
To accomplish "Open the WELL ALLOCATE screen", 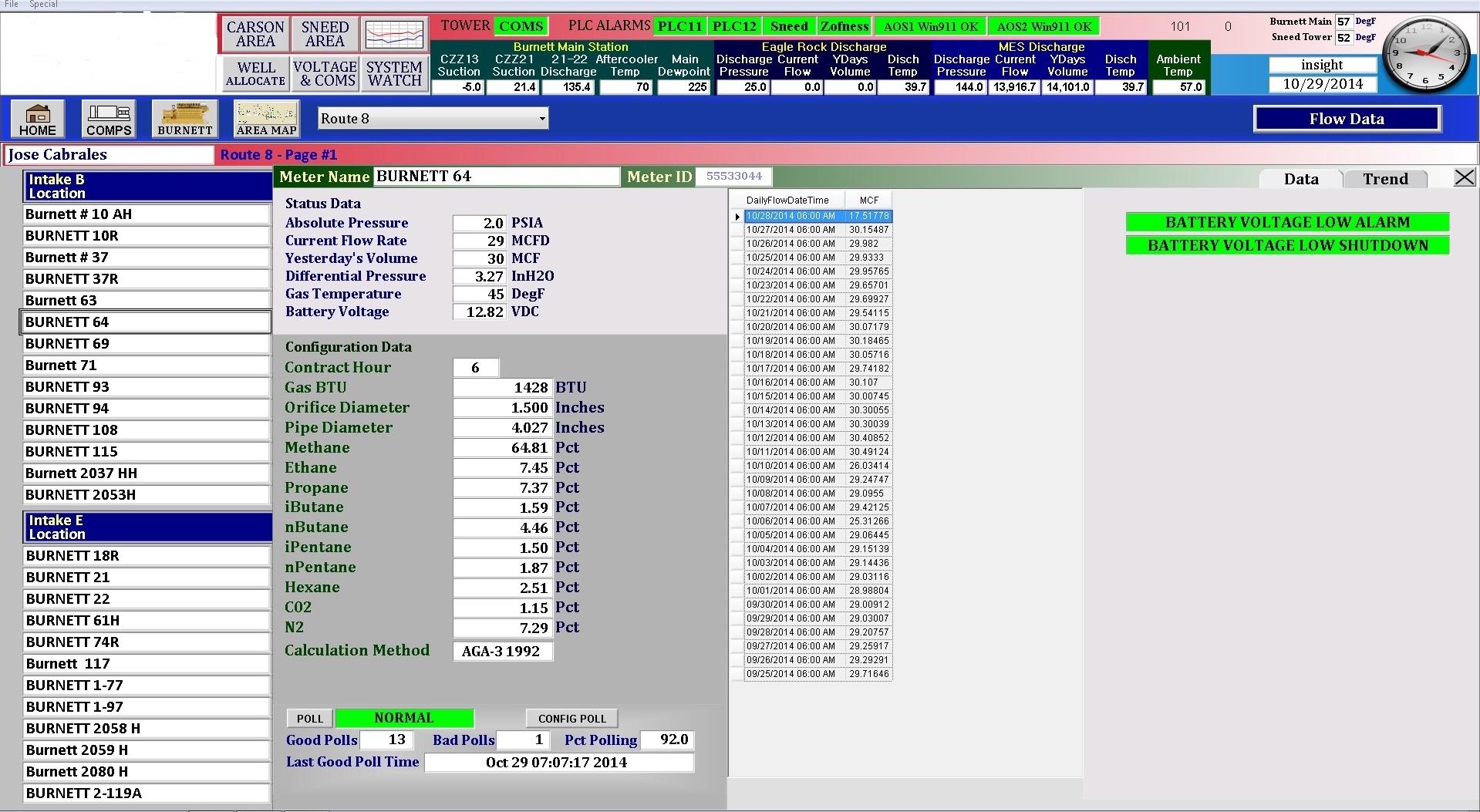I will pos(255,74).
